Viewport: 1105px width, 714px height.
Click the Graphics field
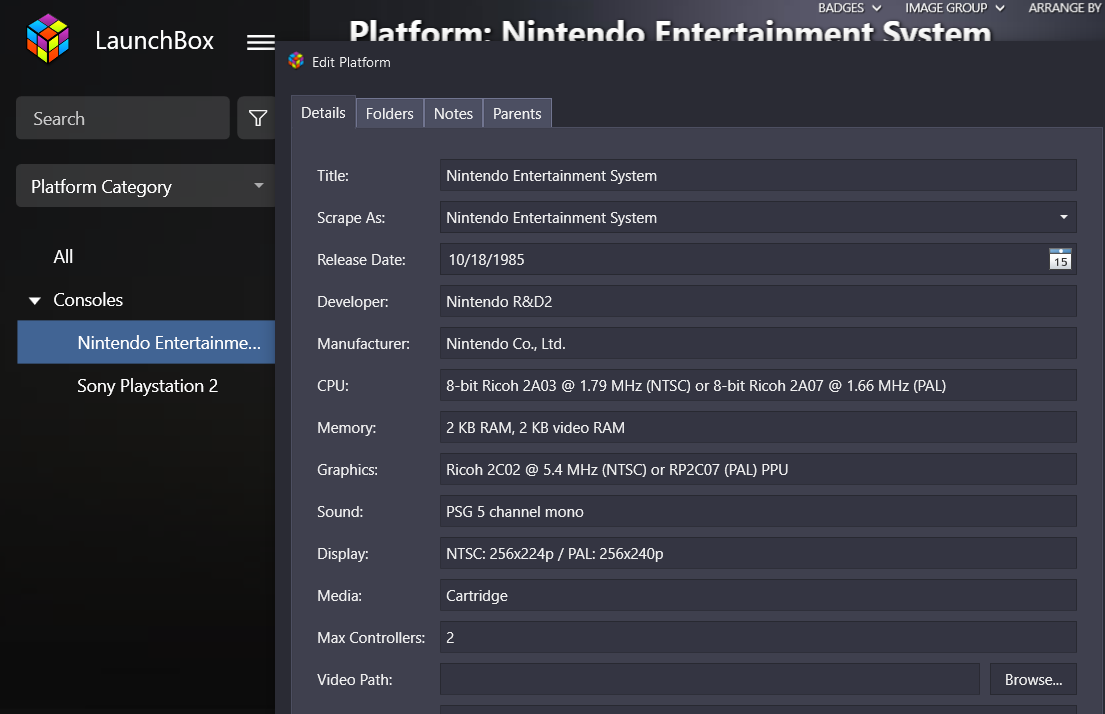[x=758, y=469]
